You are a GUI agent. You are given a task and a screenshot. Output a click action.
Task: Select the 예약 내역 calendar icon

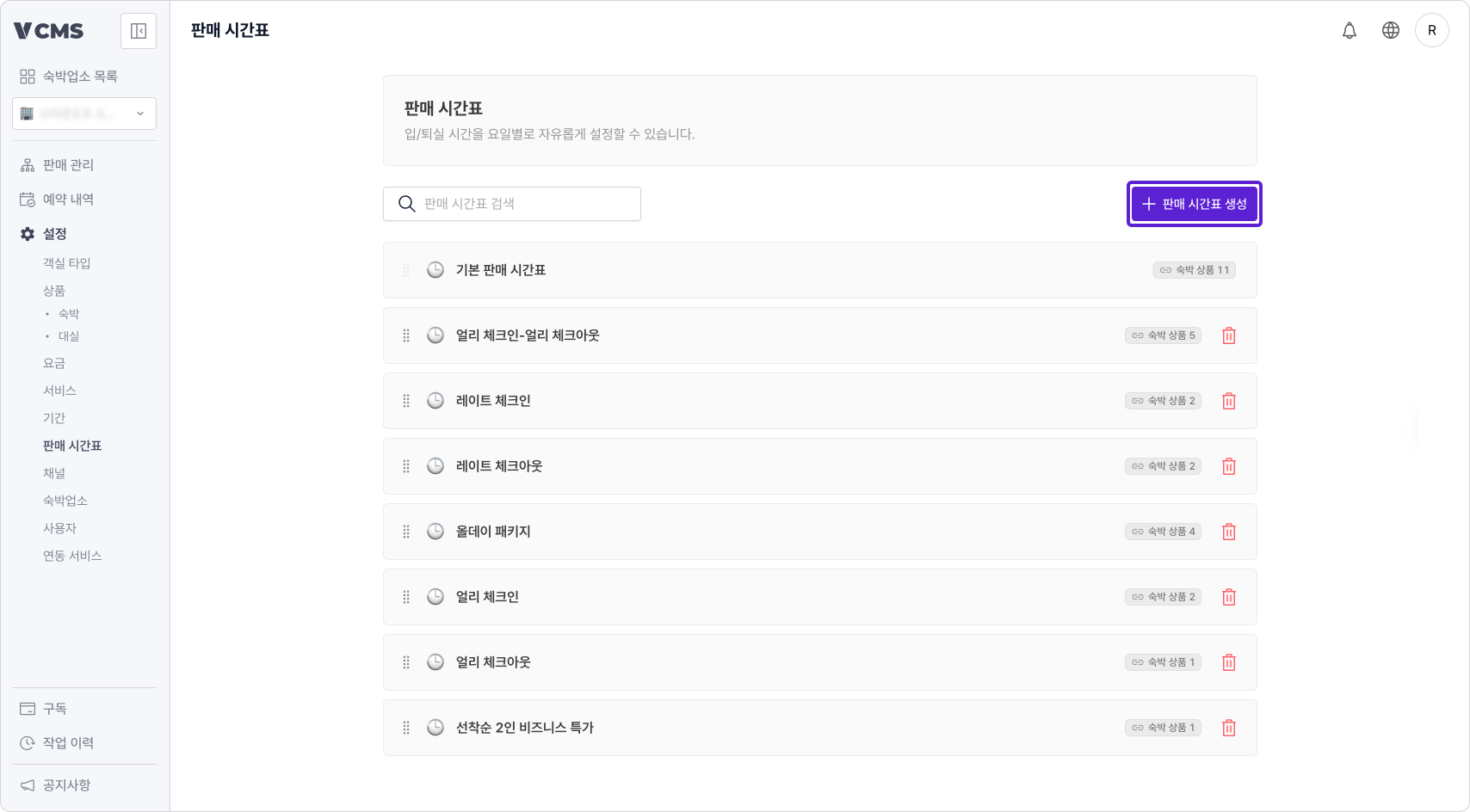point(26,199)
